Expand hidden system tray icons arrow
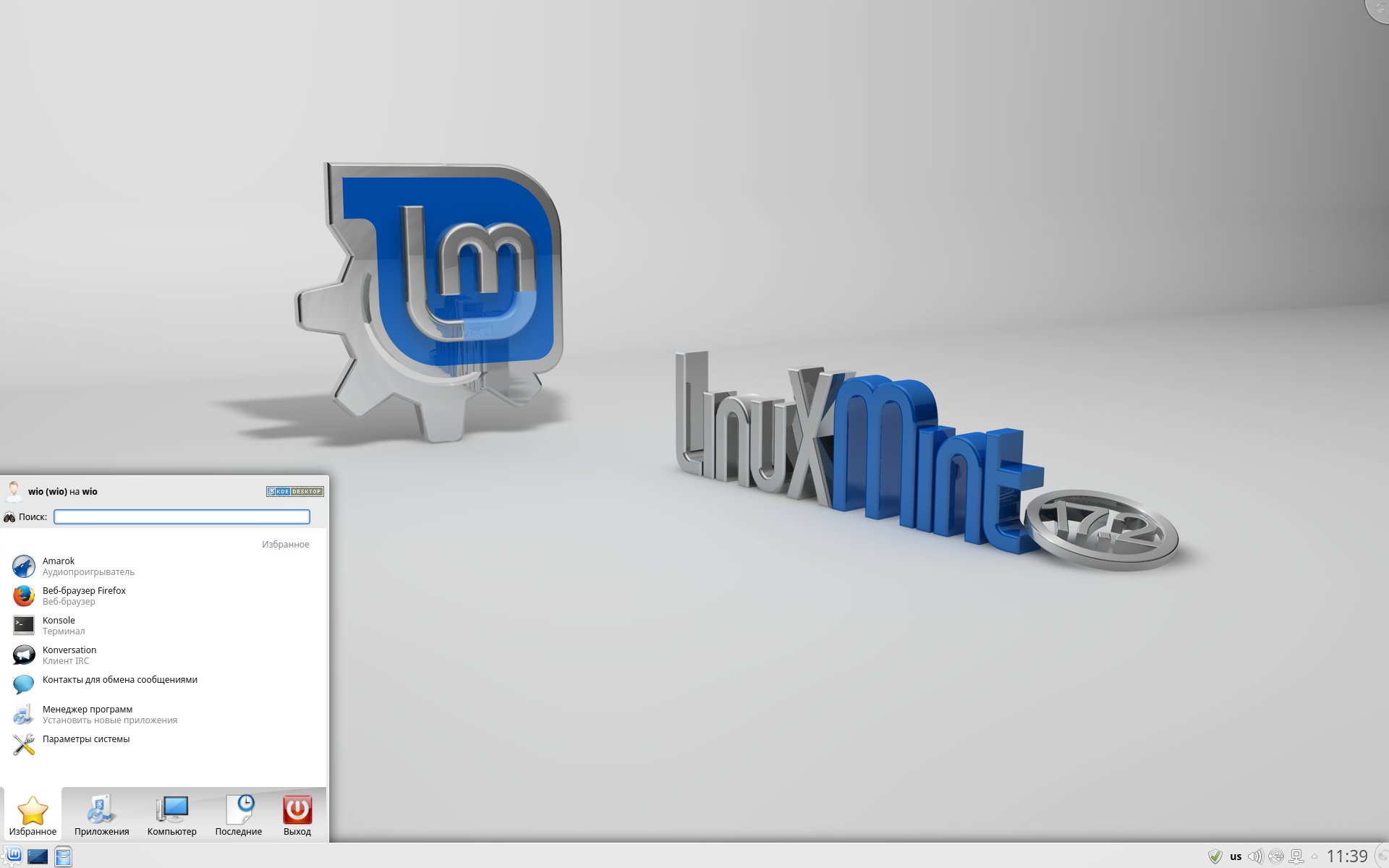The image size is (1389, 868). tap(1314, 856)
